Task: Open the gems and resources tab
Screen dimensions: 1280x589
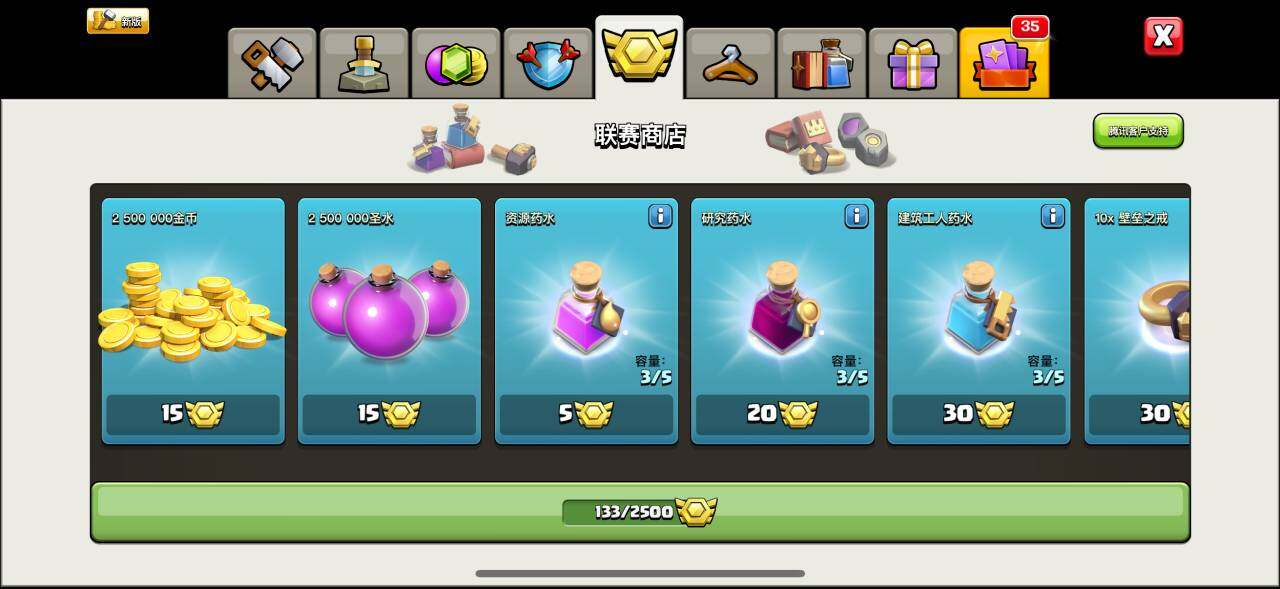Action: (x=455, y=63)
